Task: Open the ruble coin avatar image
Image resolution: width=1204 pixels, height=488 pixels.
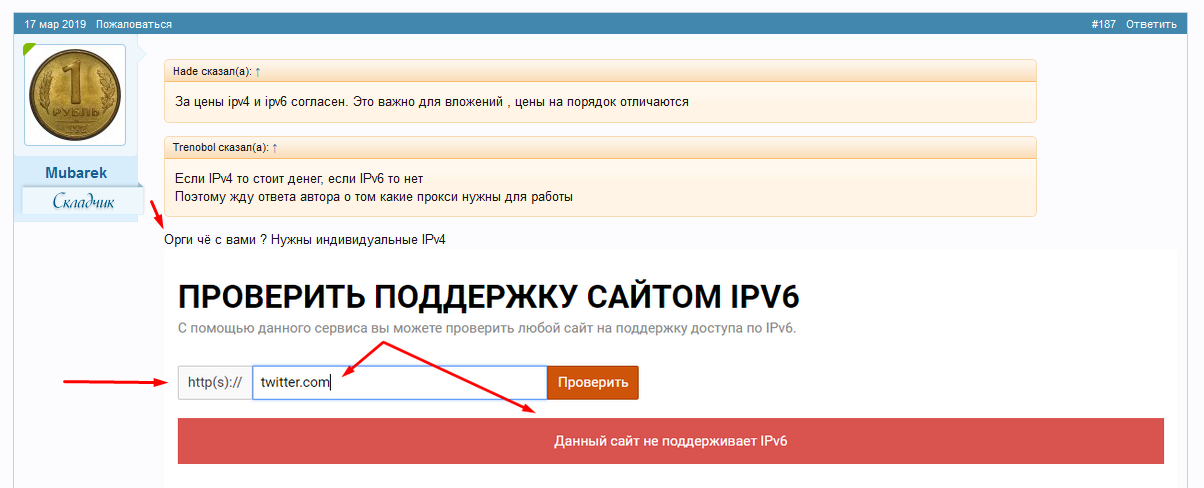Action: pos(75,95)
